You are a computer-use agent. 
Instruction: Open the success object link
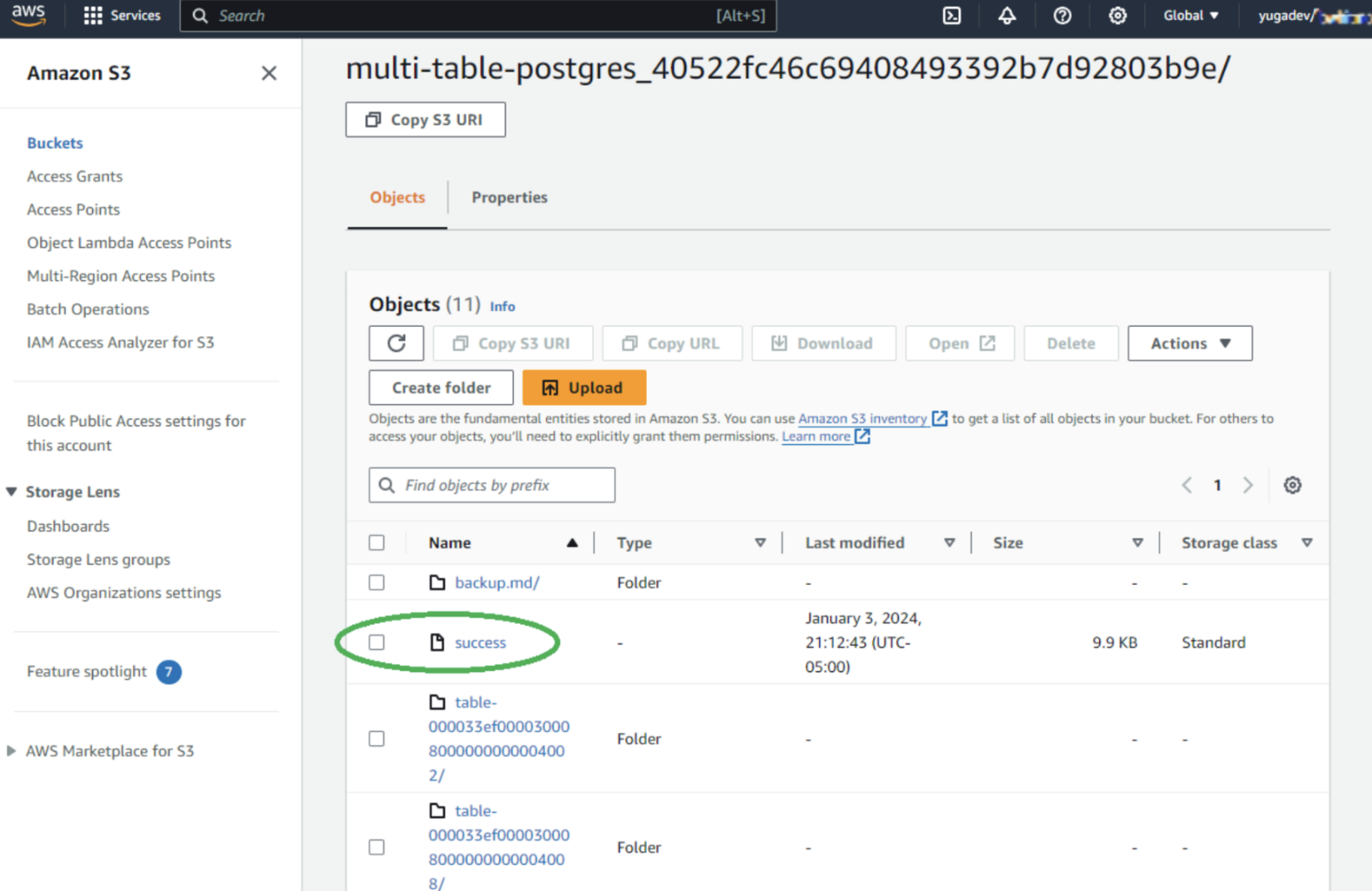click(x=480, y=642)
